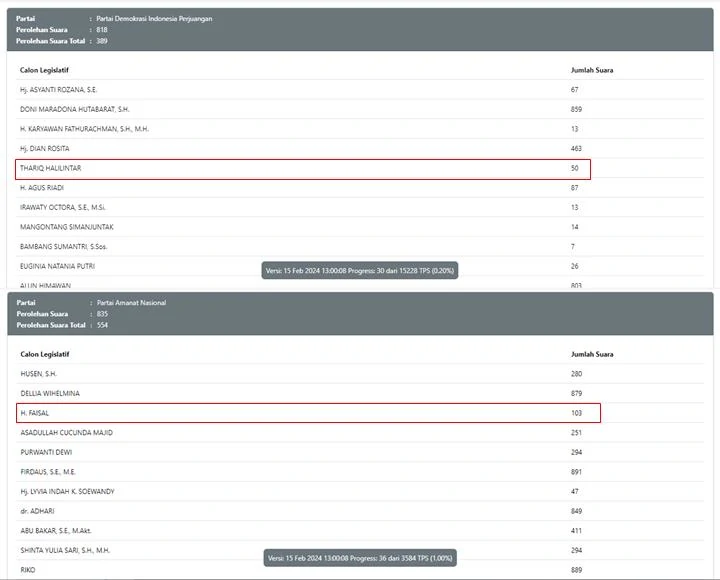Click the EUGINIA NATANIA PUTRI row
The width and height of the screenshot is (720, 580).
coord(360,266)
